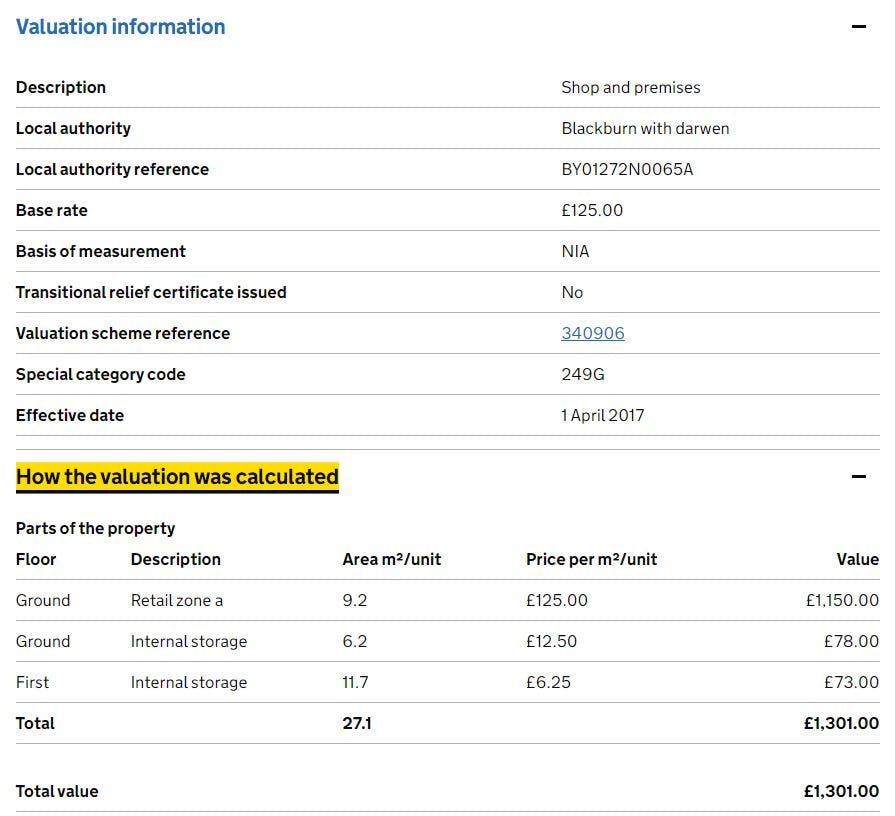The width and height of the screenshot is (895, 816).
Task: Select the Transitional relief certificate issued label
Action: click(151, 292)
